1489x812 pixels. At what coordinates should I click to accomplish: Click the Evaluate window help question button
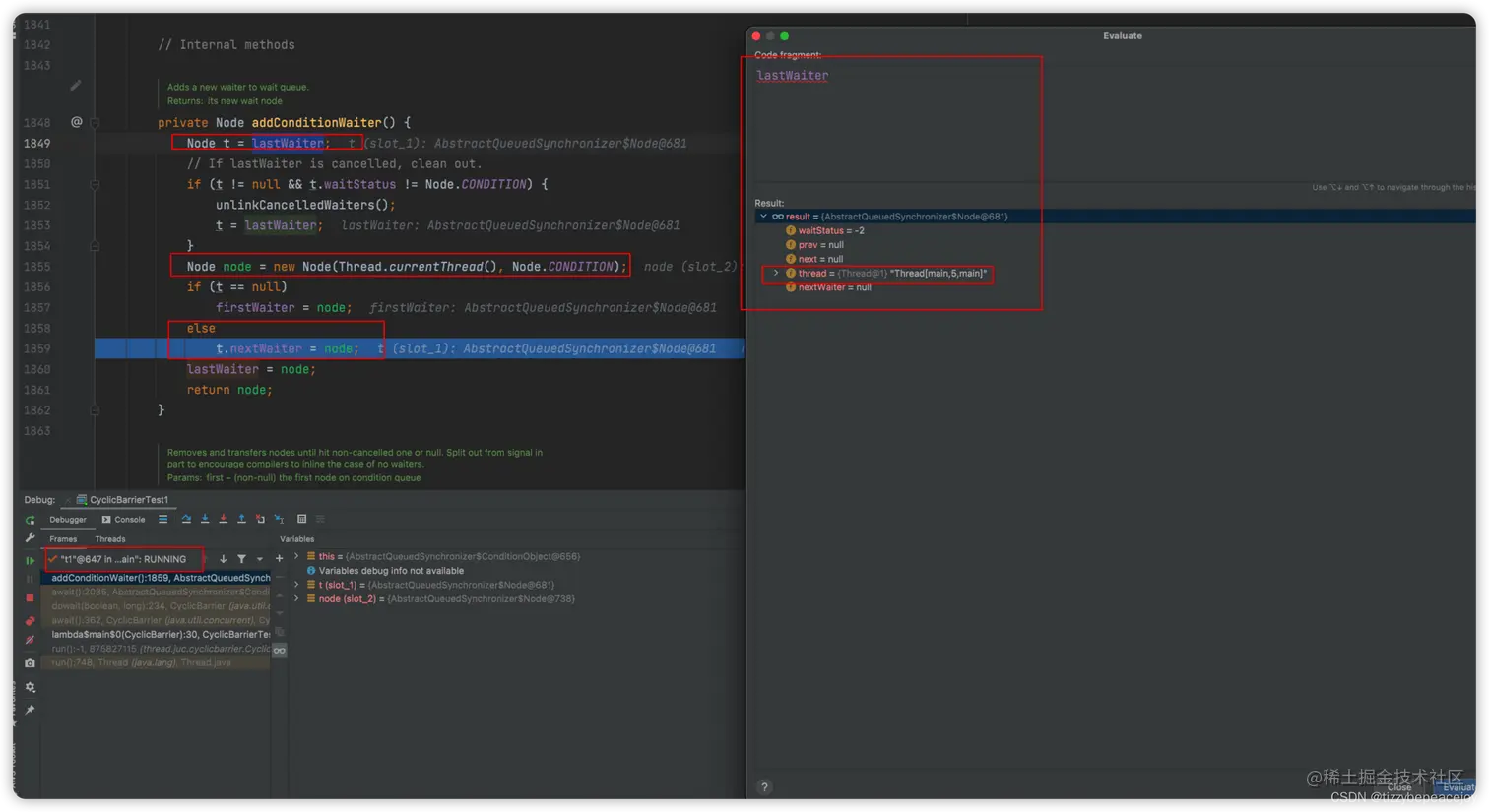click(x=764, y=787)
